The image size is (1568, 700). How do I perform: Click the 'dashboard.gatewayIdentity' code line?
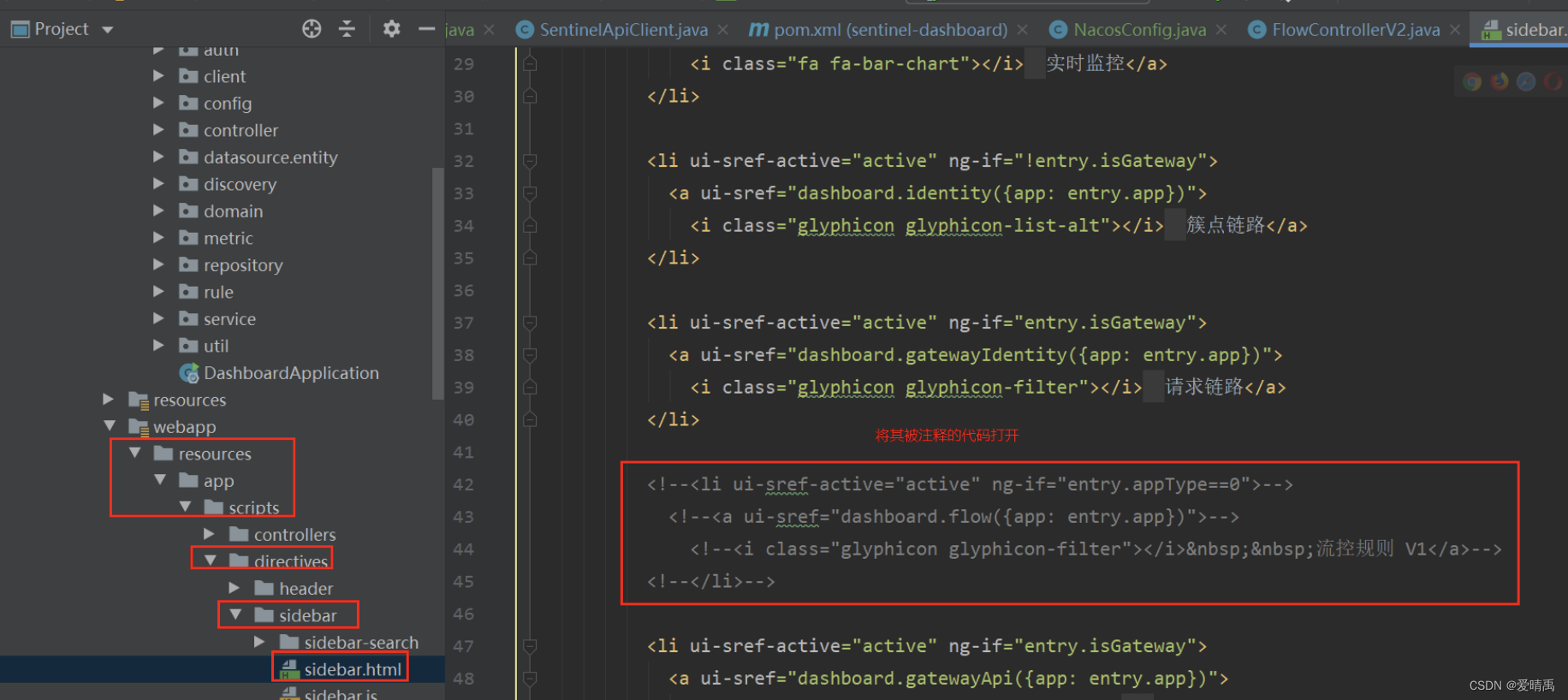click(976, 355)
